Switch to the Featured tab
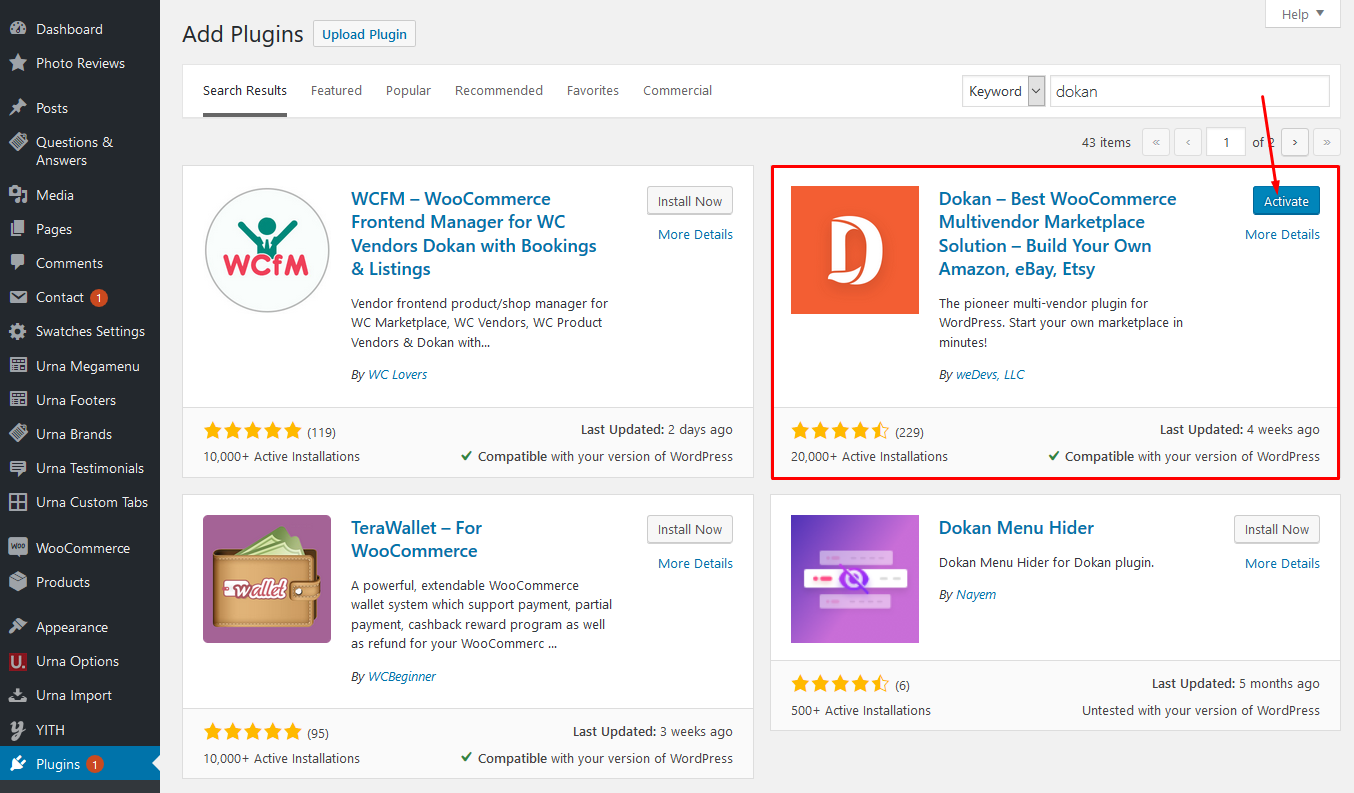 (x=336, y=90)
